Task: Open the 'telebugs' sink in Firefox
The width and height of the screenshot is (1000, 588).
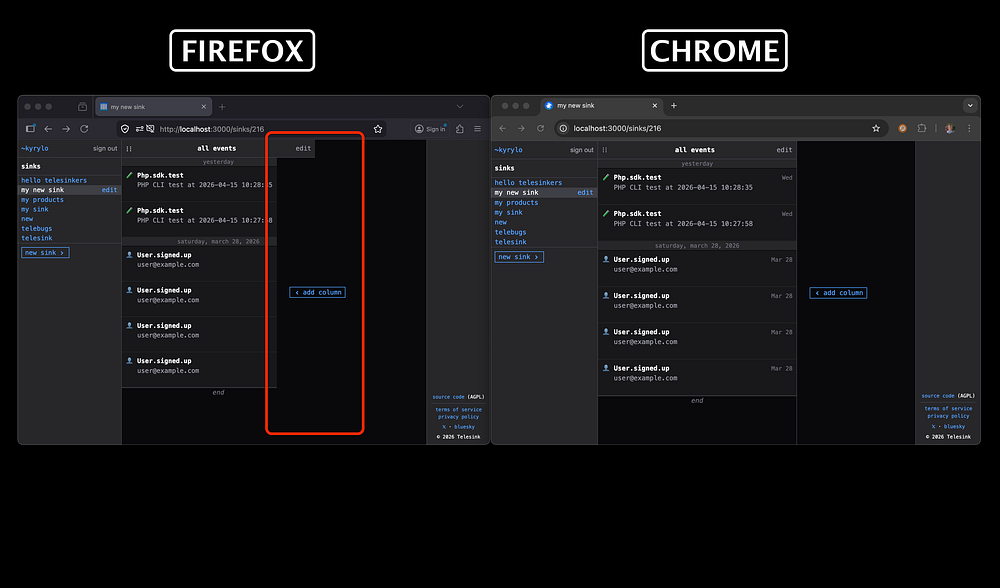Action: tap(36, 228)
